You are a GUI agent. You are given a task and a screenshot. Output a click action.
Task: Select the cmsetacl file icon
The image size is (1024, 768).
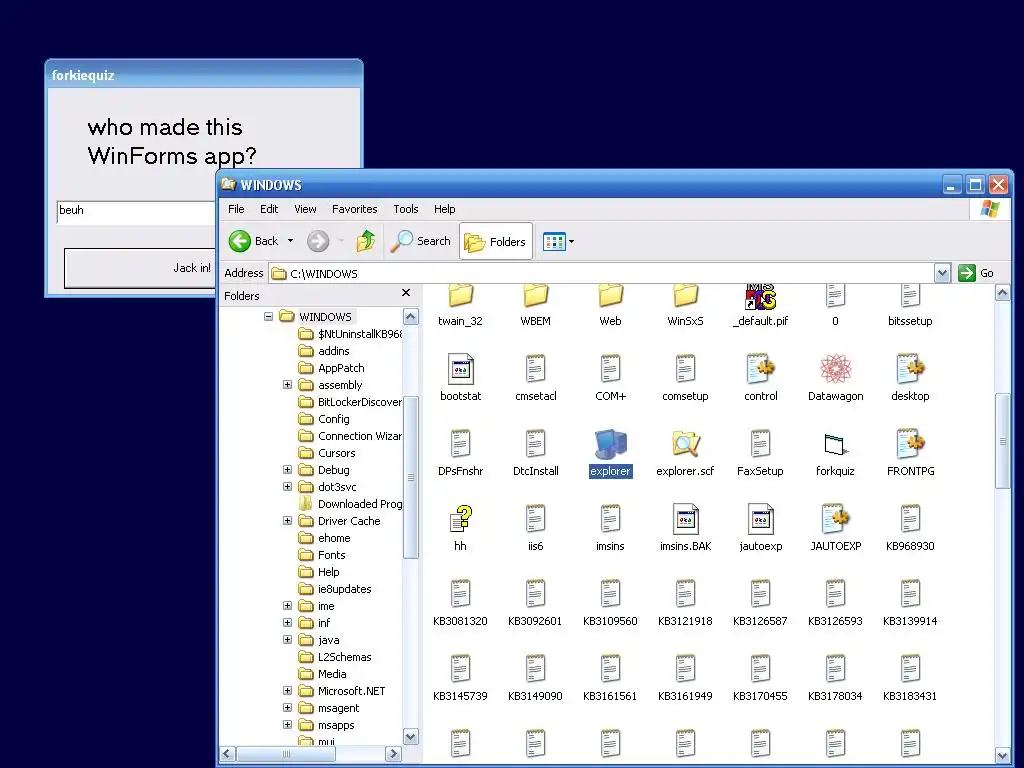[x=536, y=369]
